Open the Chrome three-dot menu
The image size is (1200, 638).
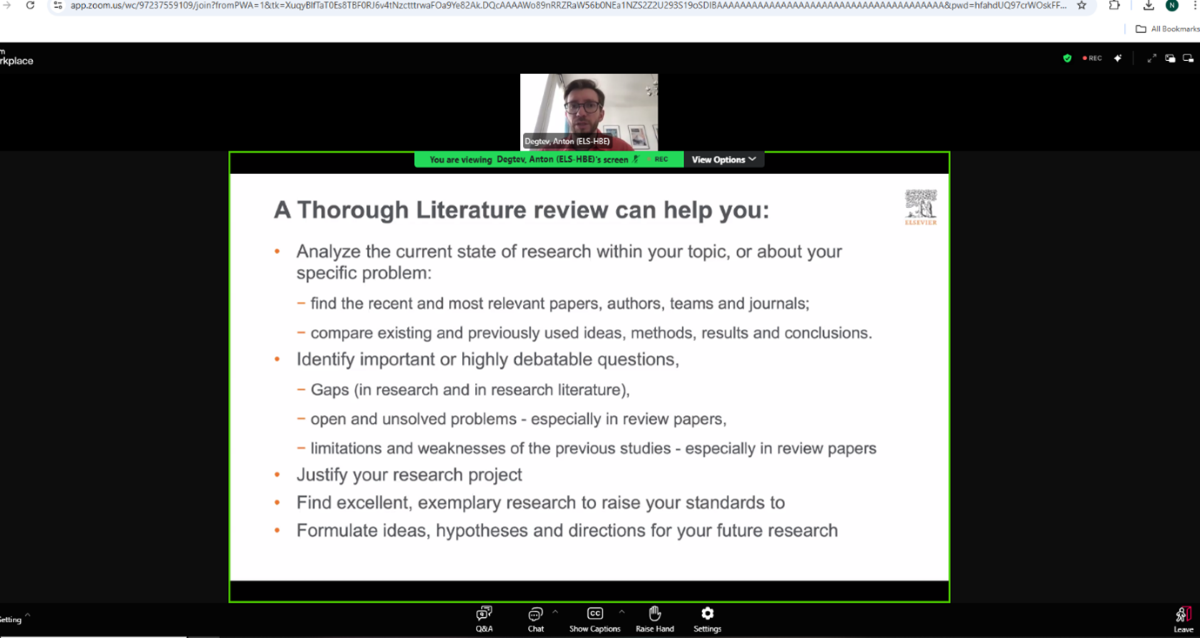[x=1194, y=5]
